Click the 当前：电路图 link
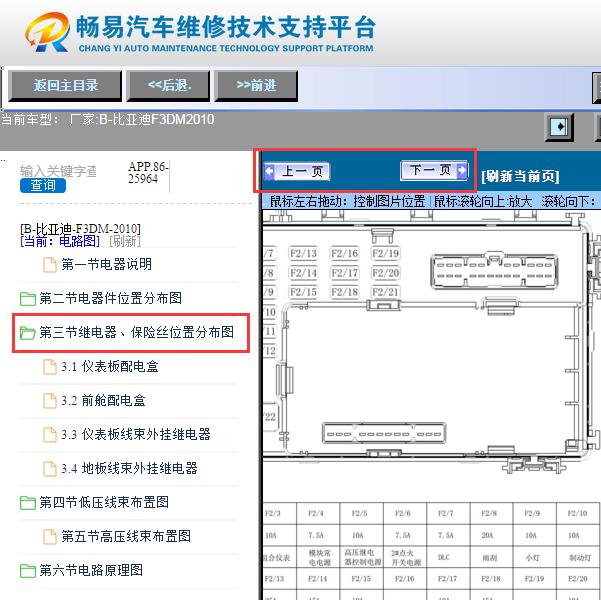Image resolution: width=601 pixels, height=600 pixels. (x=60, y=241)
